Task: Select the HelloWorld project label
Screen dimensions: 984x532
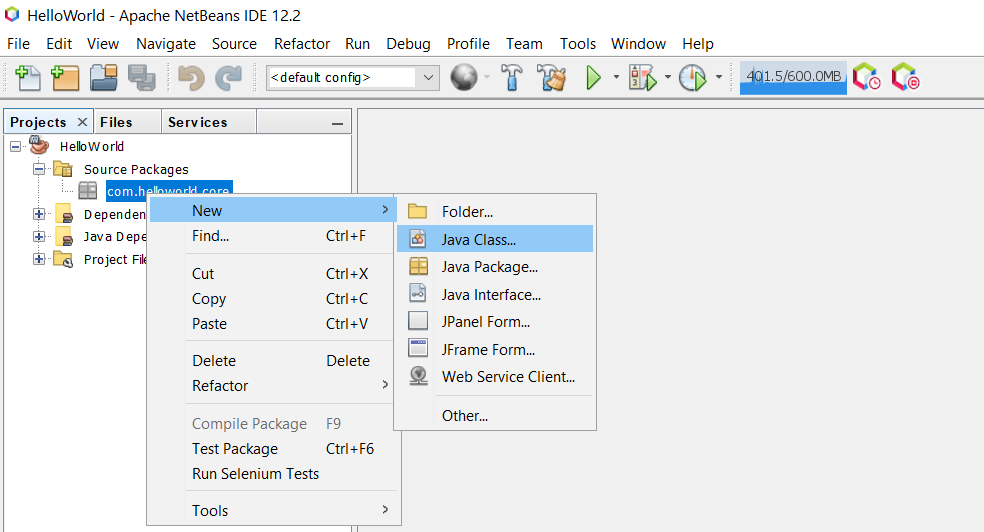Action: (x=92, y=146)
